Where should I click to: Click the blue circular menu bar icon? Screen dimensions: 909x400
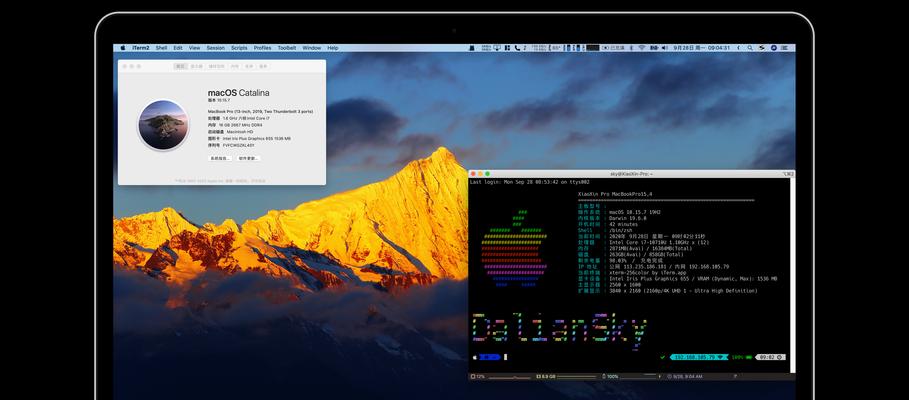[773, 48]
